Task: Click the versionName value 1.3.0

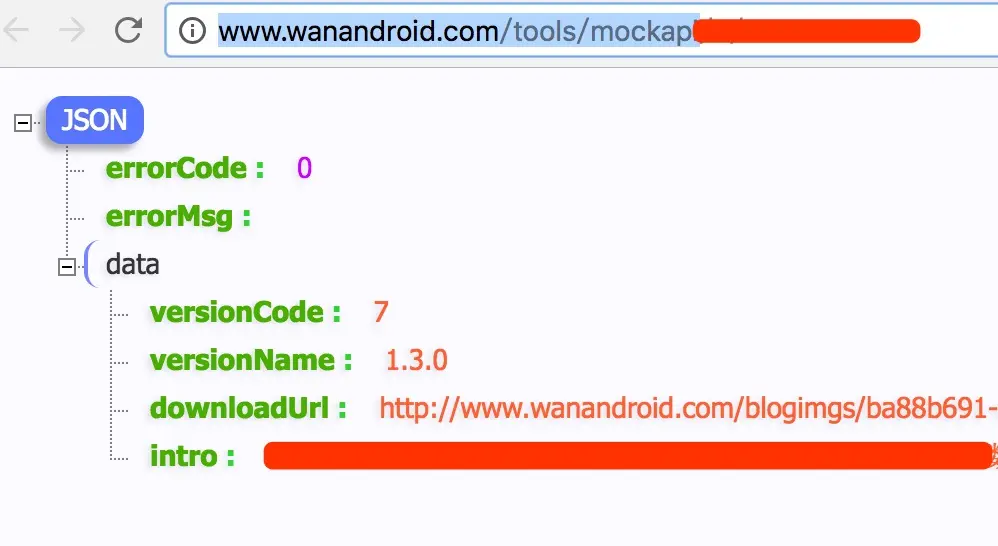Action: 417,361
